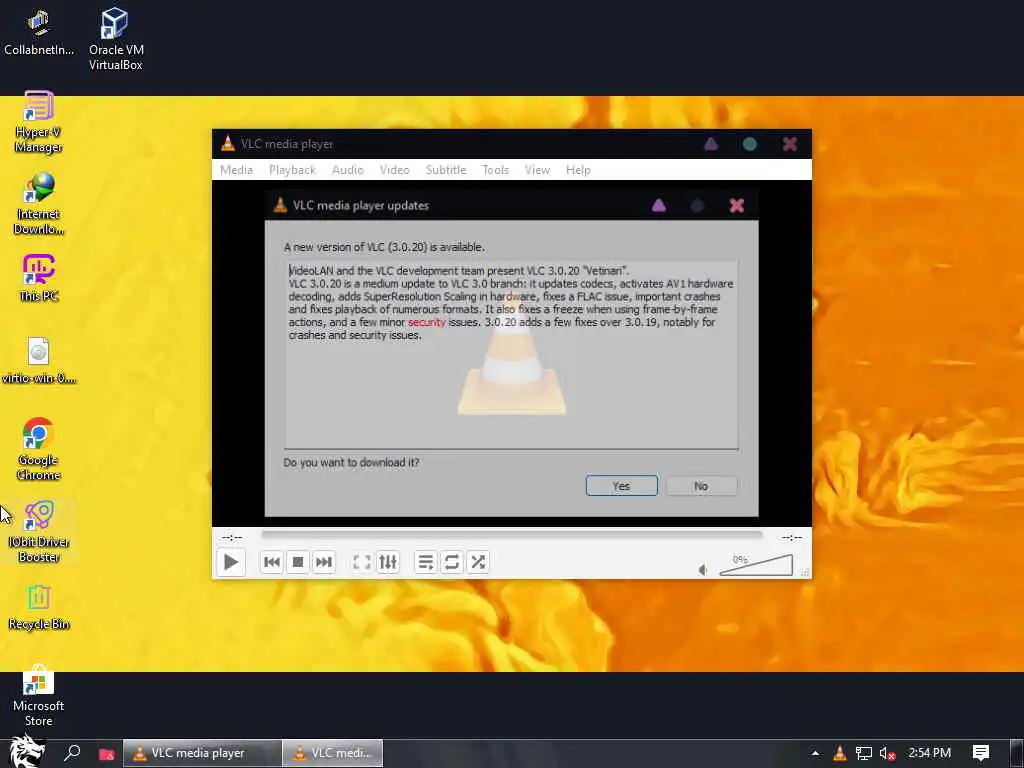Maximize the VLC media player window
The width and height of the screenshot is (1024, 768).
750,144
